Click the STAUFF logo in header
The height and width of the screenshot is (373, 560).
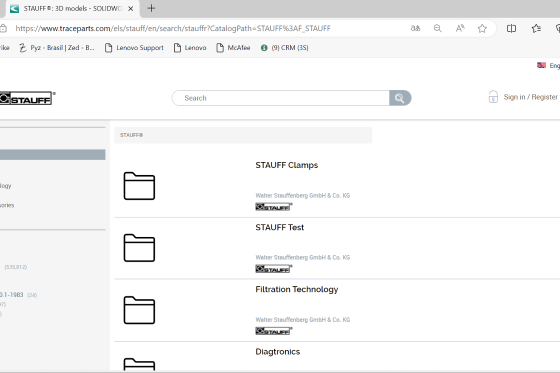pyautogui.click(x=27, y=98)
